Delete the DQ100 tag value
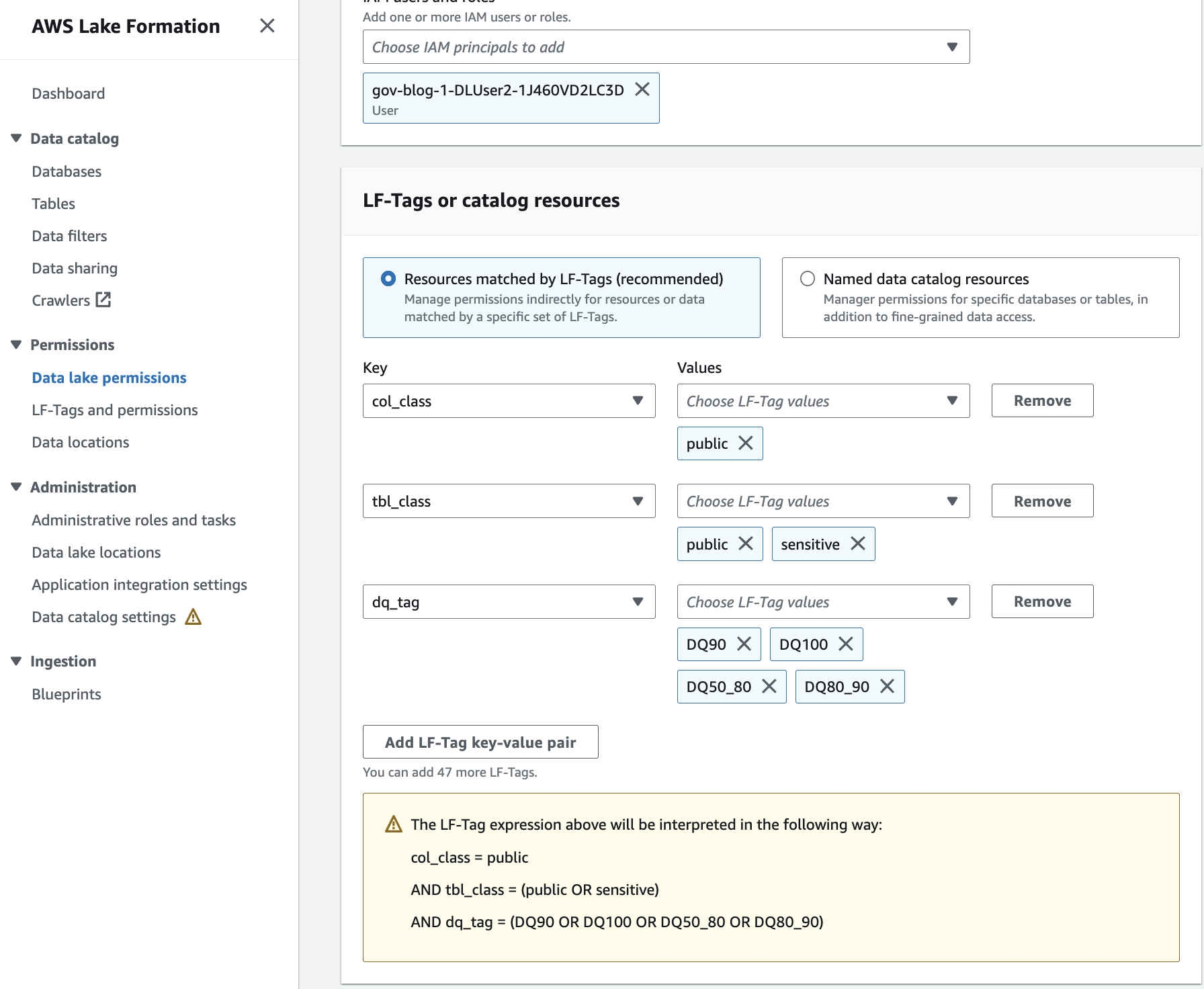Image resolution: width=1204 pixels, height=989 pixels. (x=846, y=644)
